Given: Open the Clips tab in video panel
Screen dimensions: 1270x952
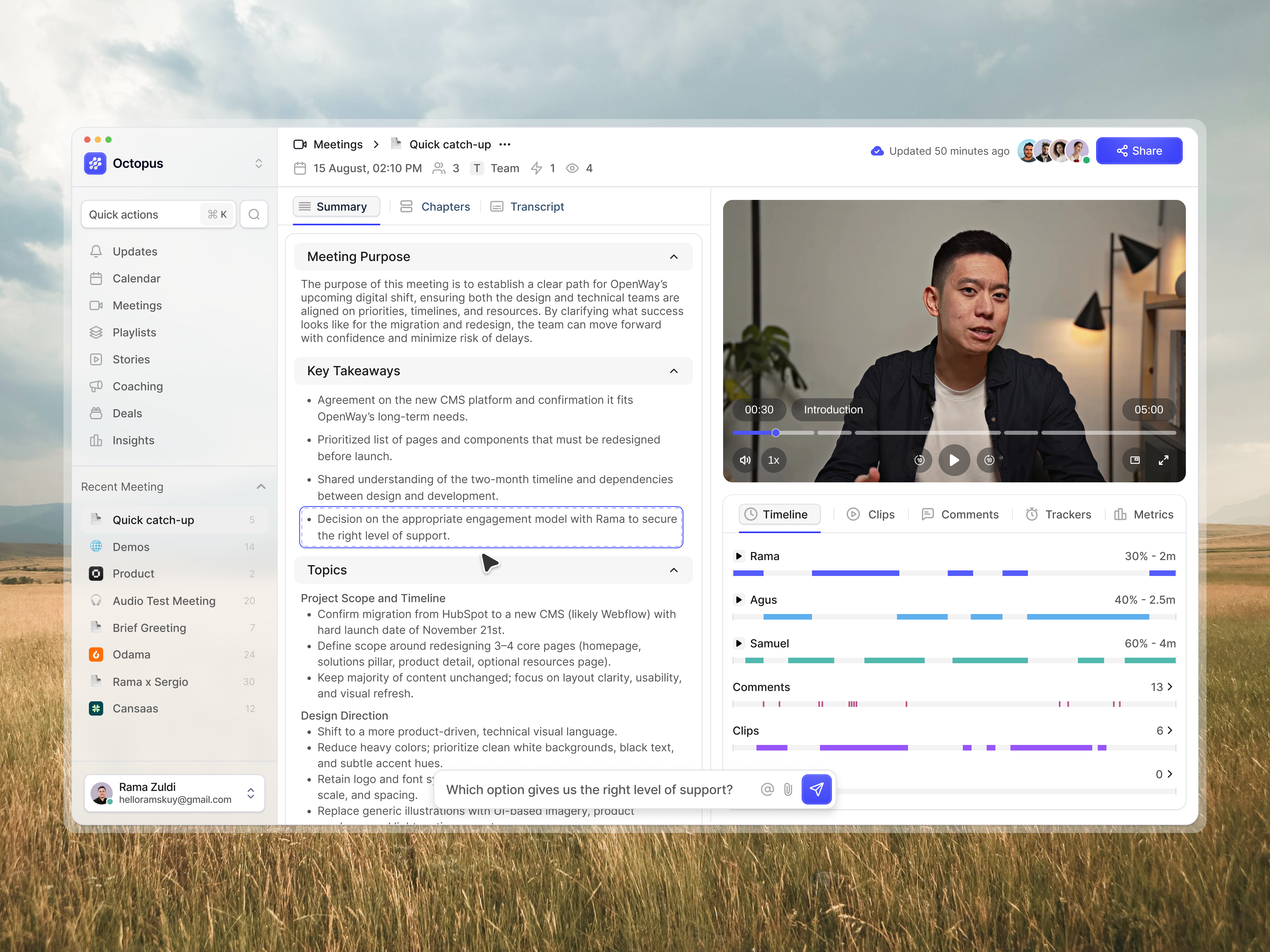Looking at the screenshot, I should pos(871,514).
